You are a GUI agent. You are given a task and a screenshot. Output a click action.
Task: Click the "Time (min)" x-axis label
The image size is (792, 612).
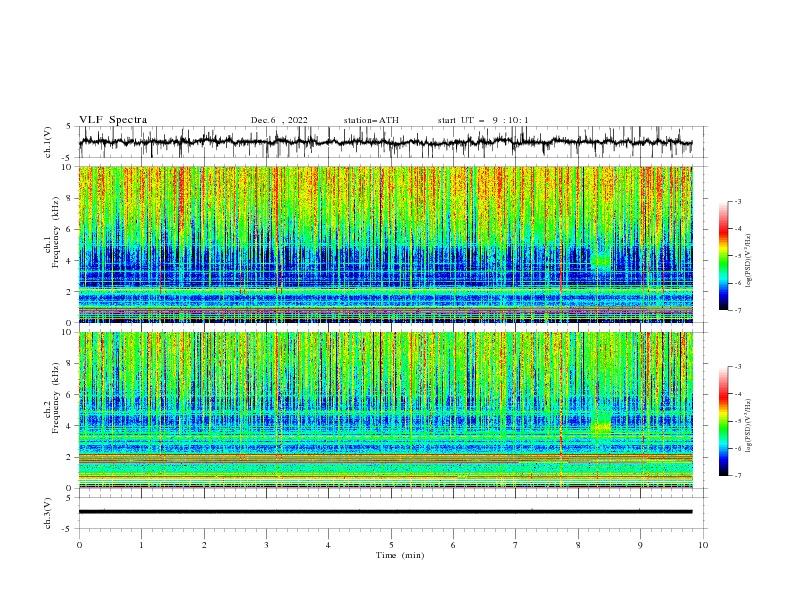[x=400, y=555]
